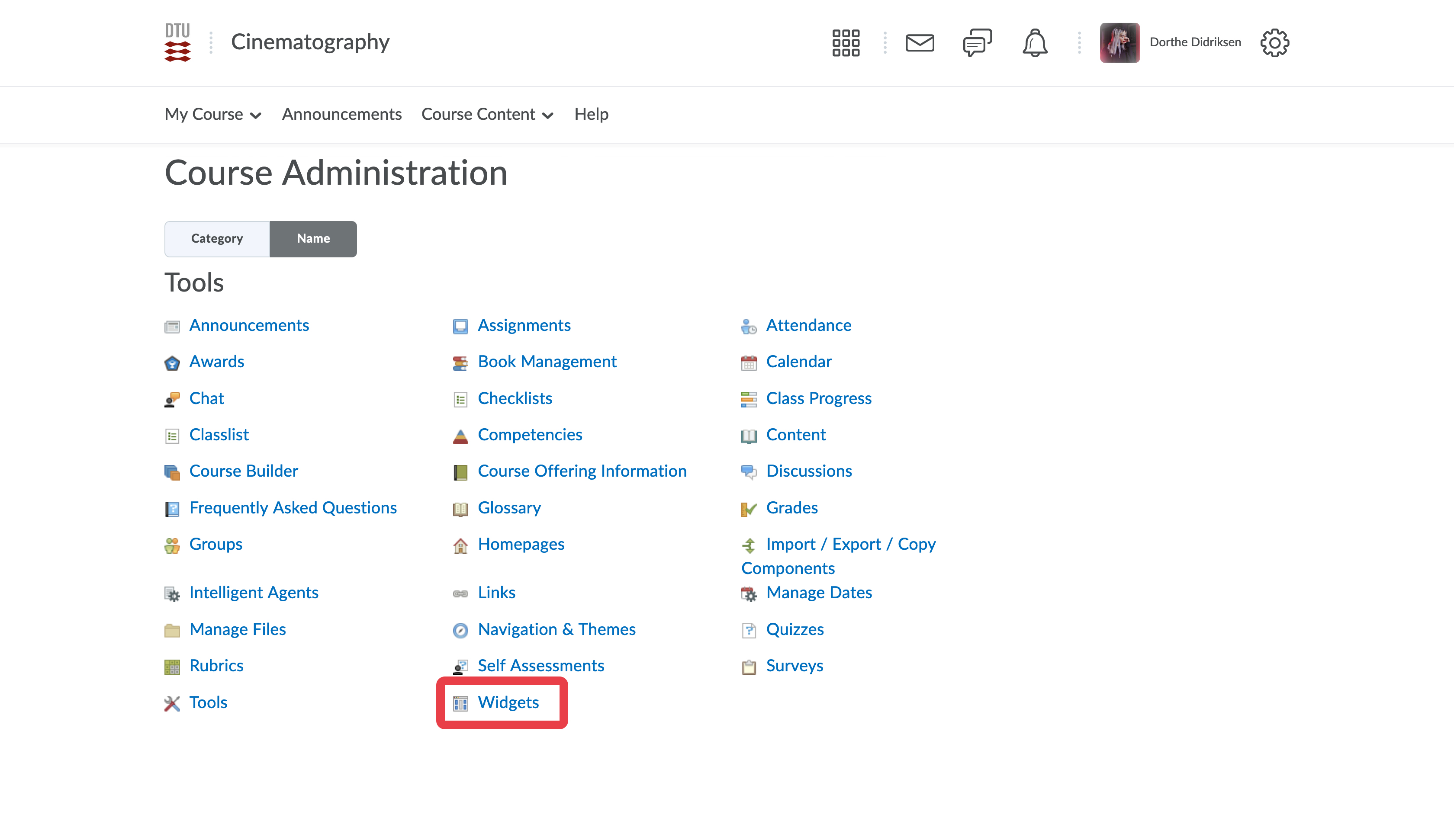Open the message alerts envelope icon
Screen dimensions: 1454x840
click(919, 43)
